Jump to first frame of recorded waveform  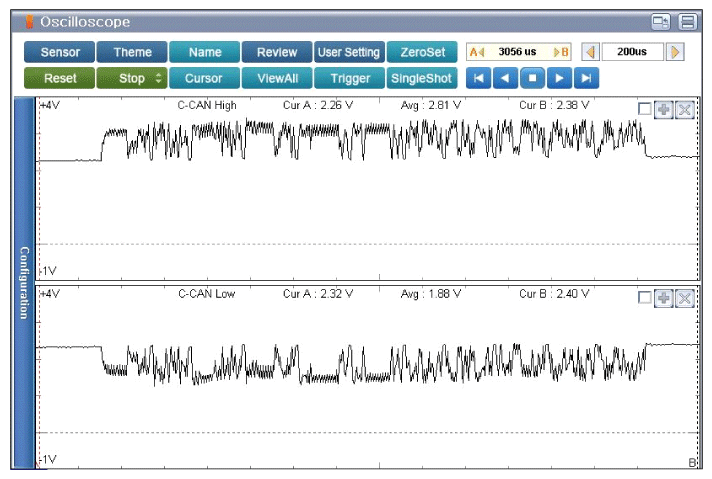[479, 78]
